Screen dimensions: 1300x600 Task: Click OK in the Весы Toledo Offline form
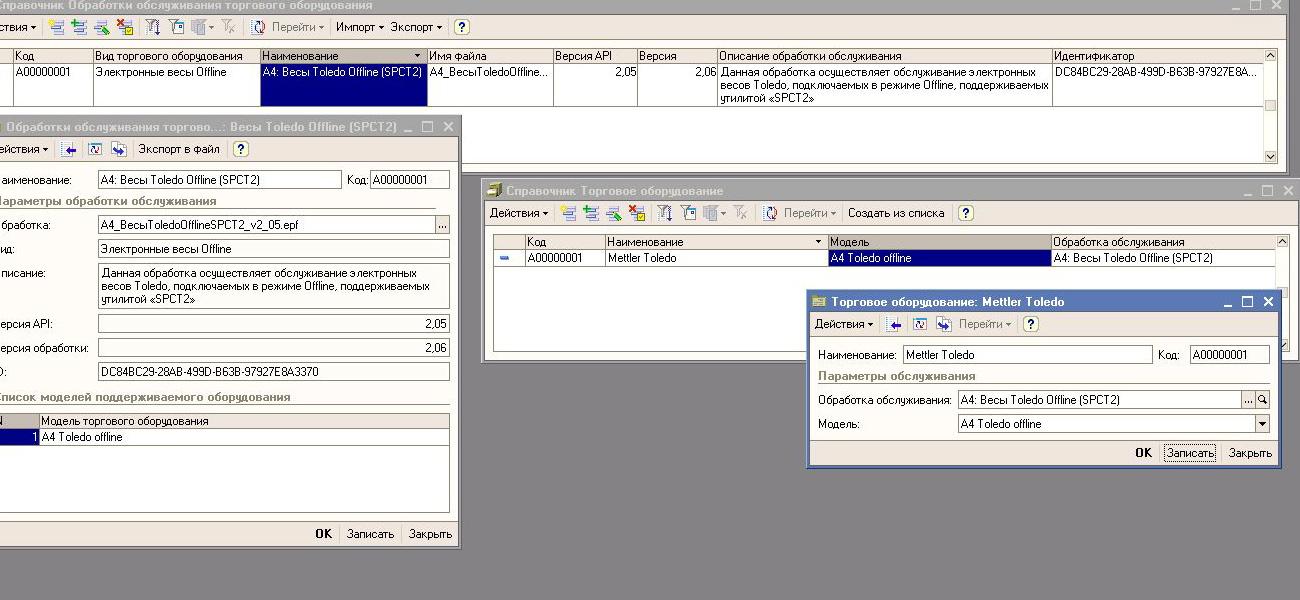[x=323, y=534]
